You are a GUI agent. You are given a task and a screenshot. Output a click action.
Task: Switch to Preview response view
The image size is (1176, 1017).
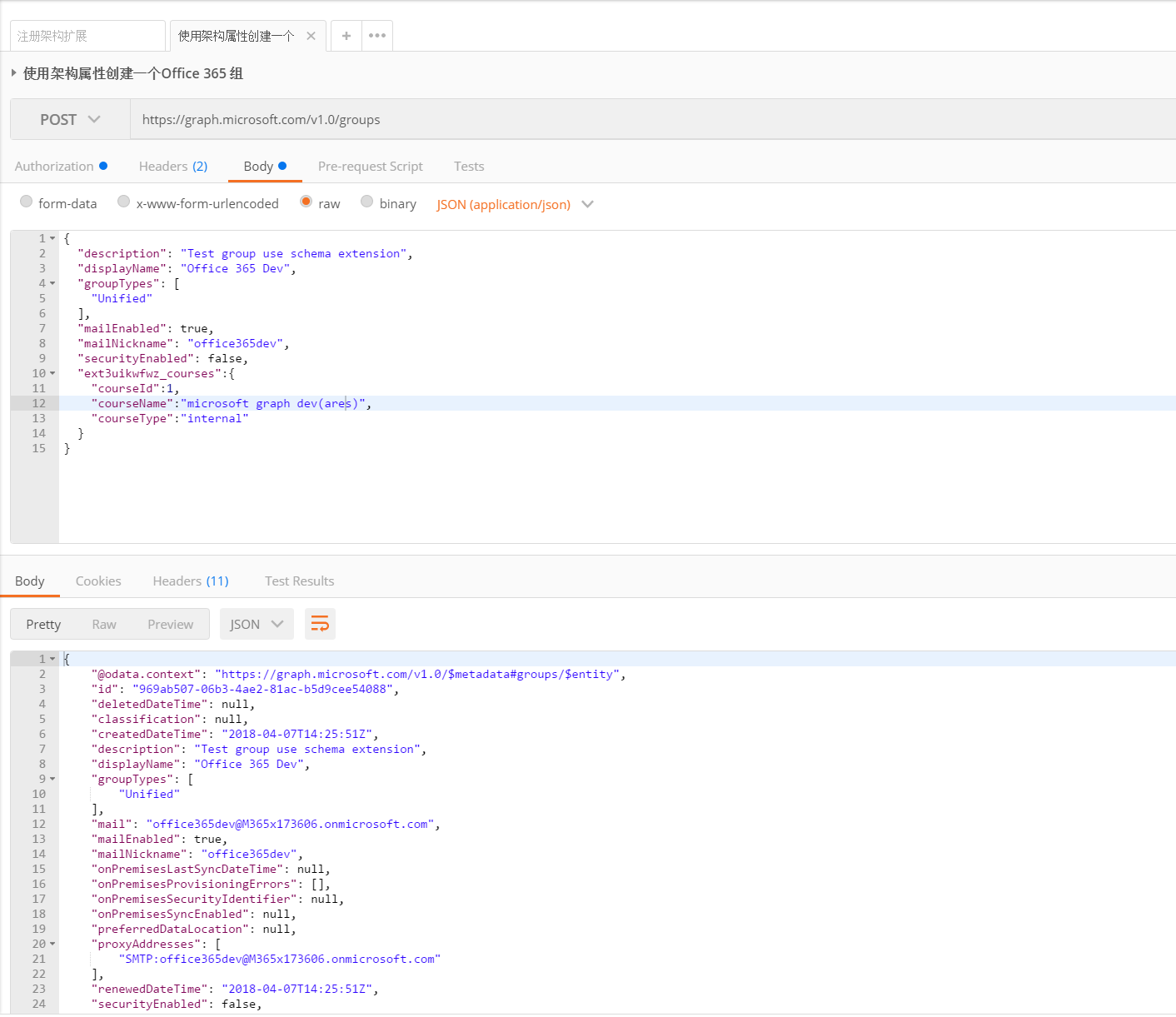point(170,625)
